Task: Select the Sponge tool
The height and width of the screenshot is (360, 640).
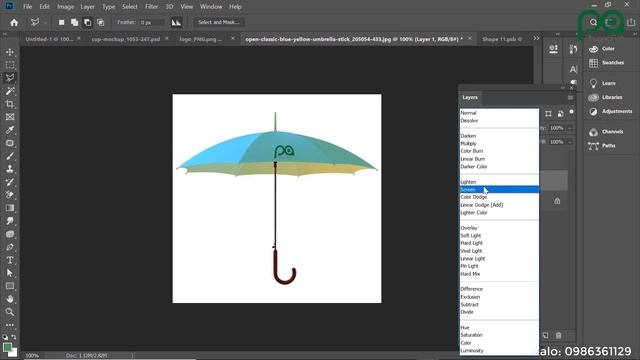Action: (10, 234)
